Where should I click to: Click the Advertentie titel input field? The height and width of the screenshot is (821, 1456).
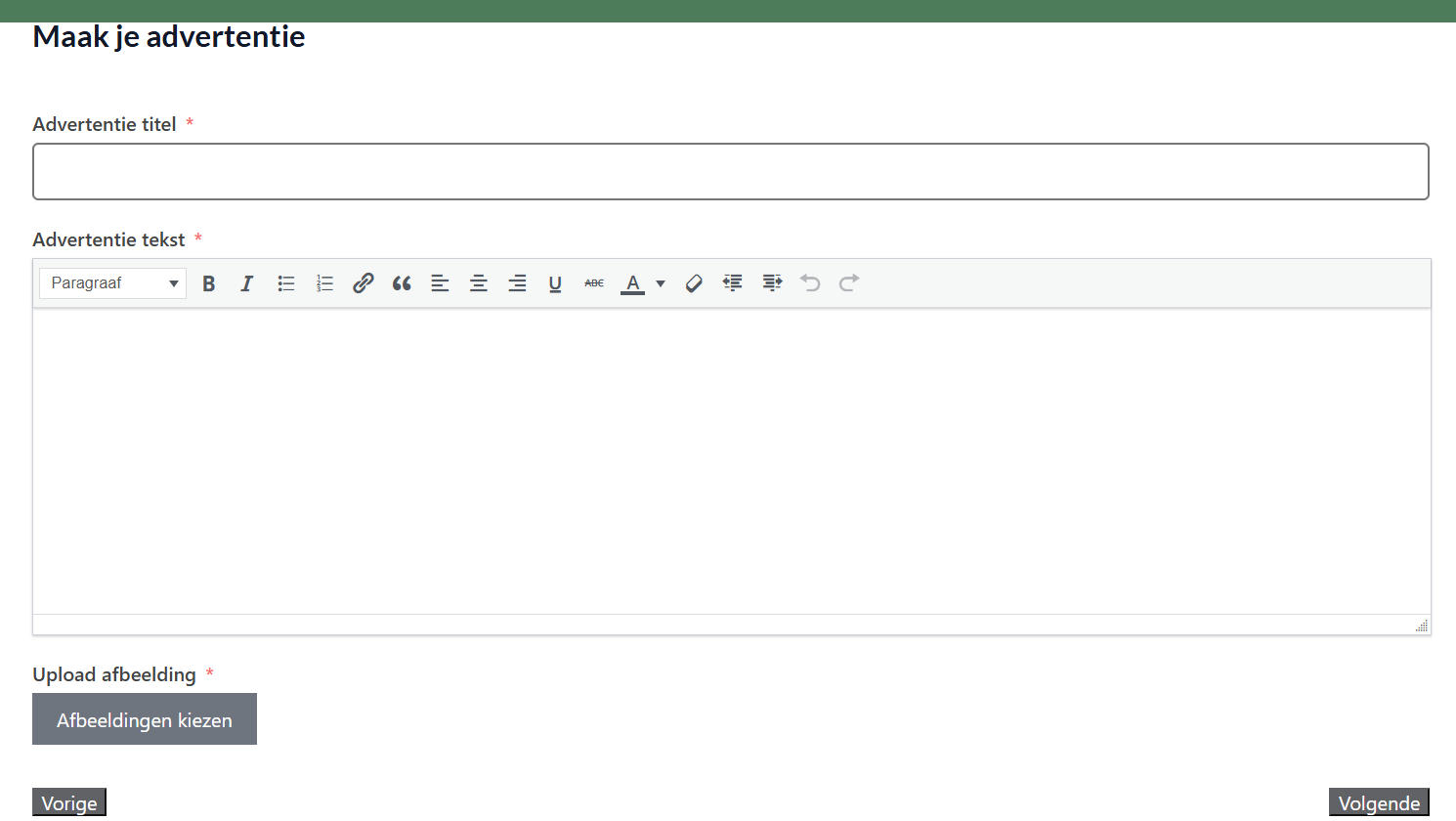click(x=730, y=172)
